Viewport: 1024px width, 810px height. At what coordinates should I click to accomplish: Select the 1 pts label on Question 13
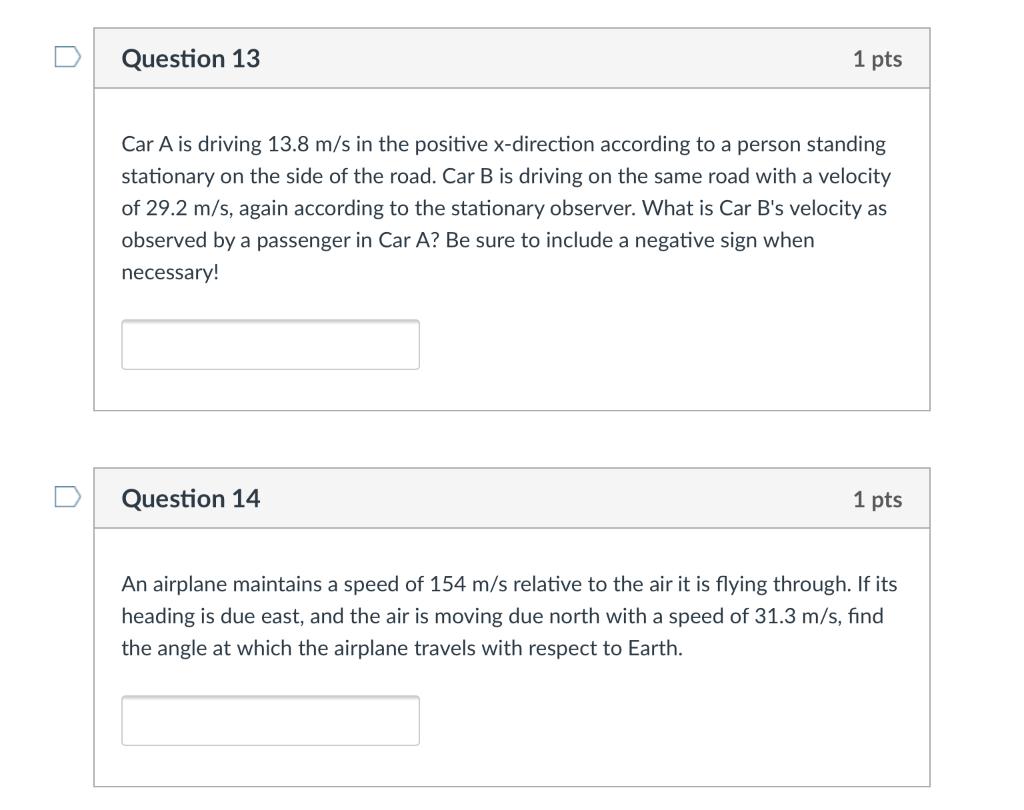[x=878, y=59]
